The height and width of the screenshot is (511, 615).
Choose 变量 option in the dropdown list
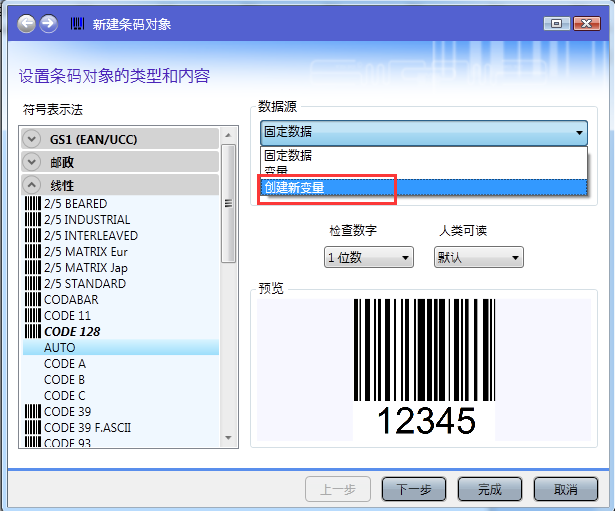(x=424, y=171)
